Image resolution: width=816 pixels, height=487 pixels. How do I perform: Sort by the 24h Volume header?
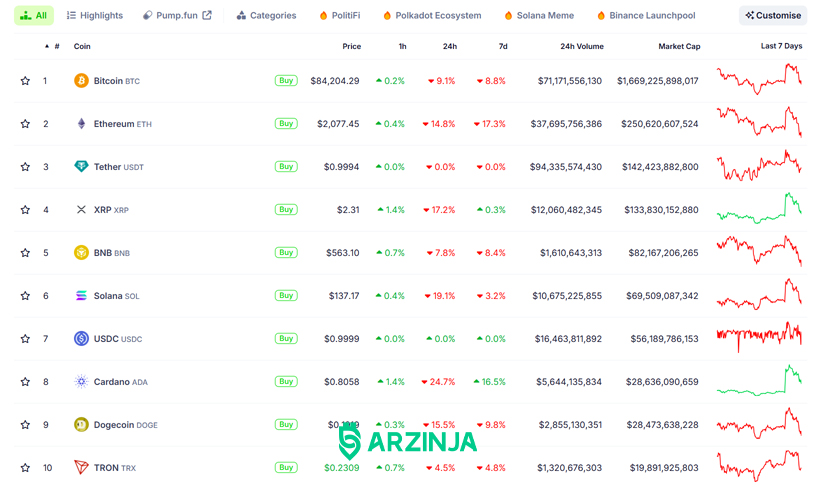point(582,46)
